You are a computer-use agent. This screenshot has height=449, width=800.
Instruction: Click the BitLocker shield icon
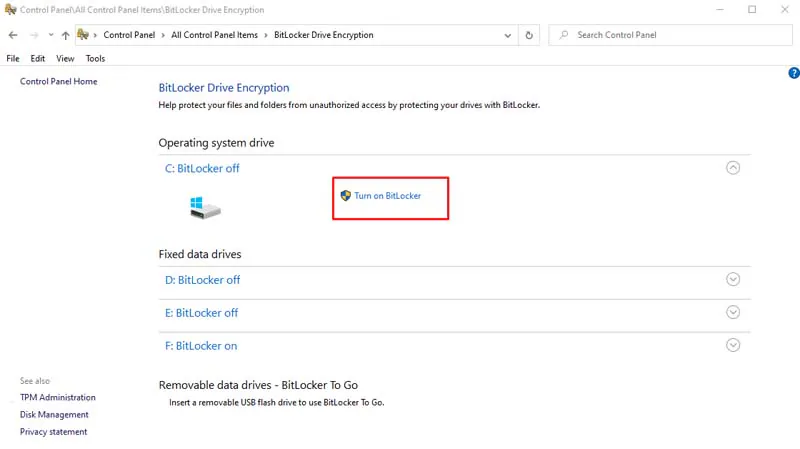point(346,196)
